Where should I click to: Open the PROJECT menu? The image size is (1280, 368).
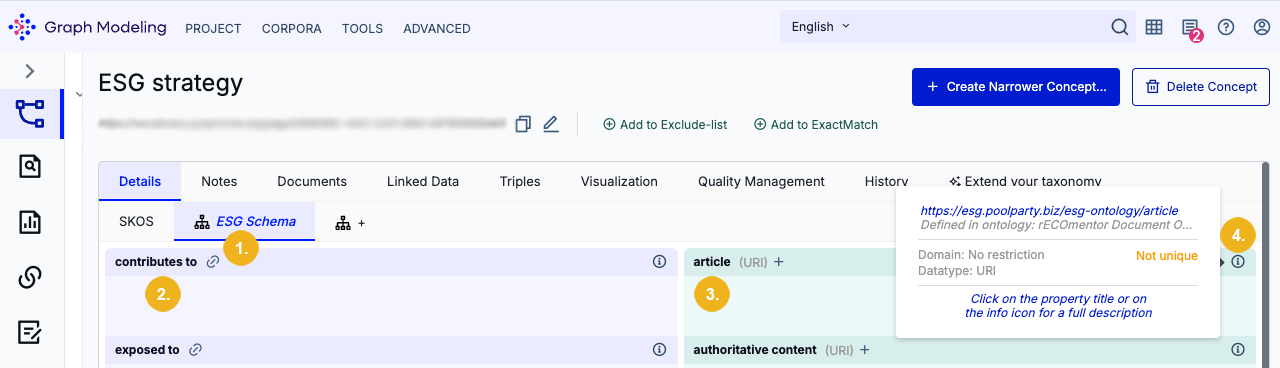213,28
